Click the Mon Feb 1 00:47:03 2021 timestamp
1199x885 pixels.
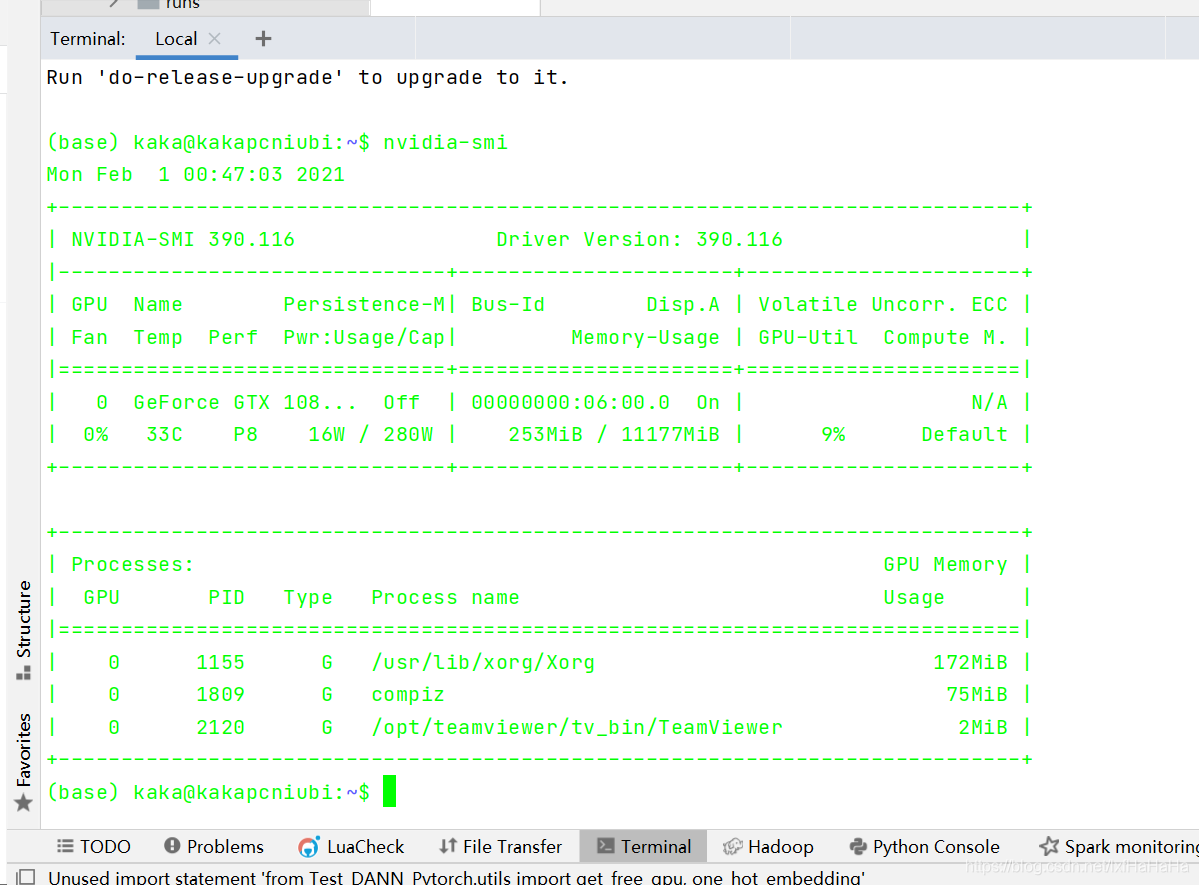(x=196, y=174)
